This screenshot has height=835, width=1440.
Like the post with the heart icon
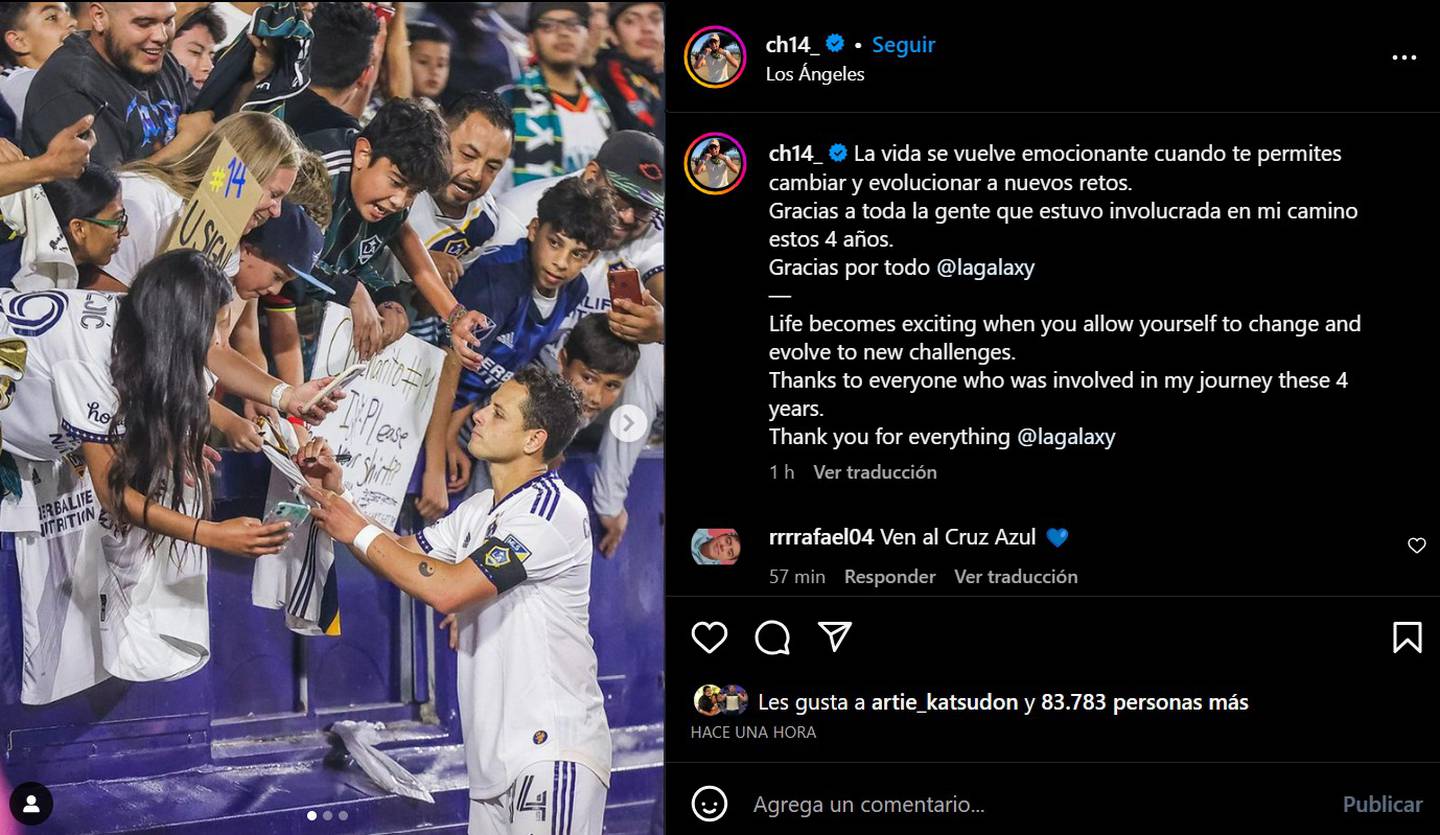click(709, 637)
